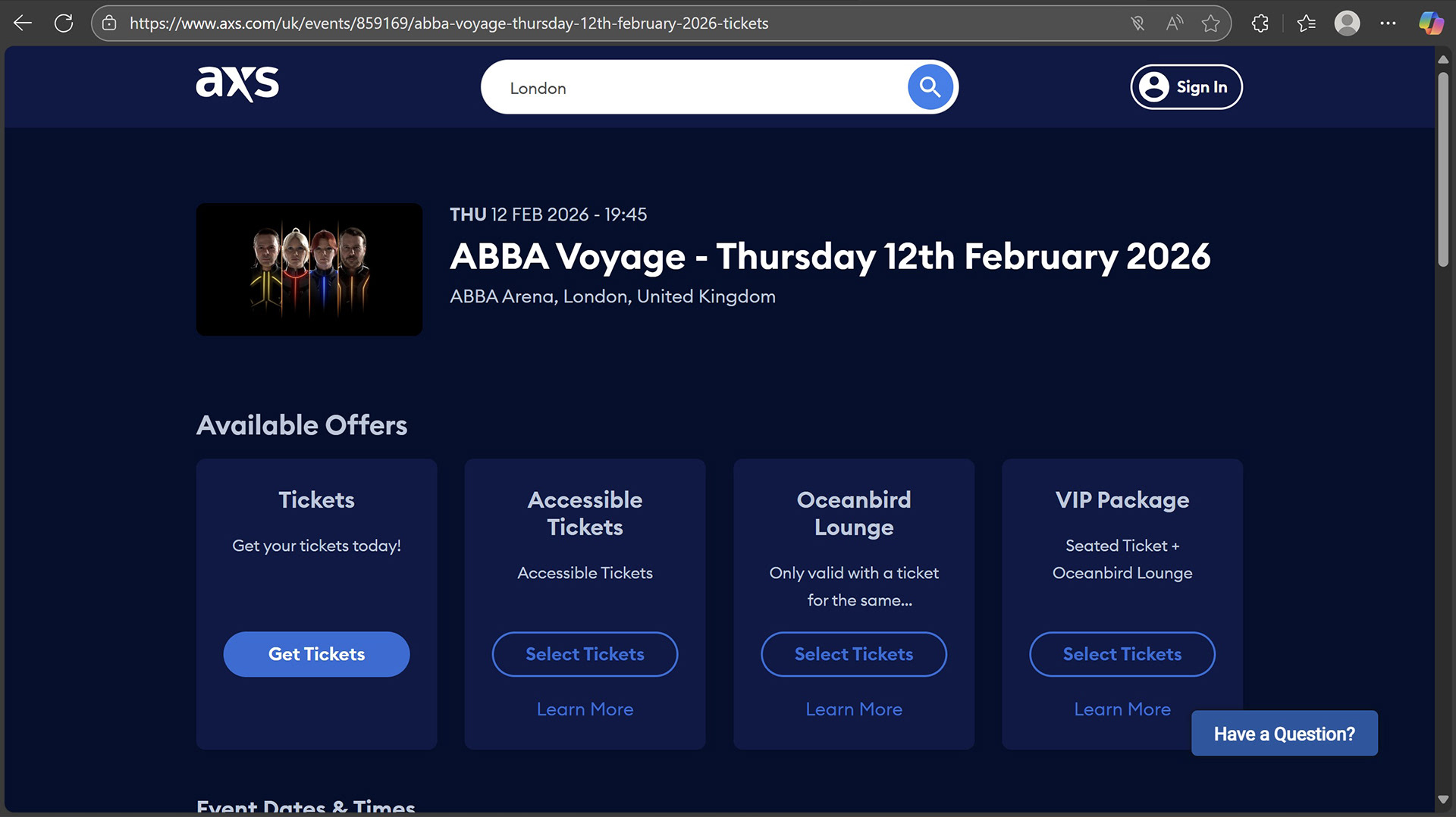The width and height of the screenshot is (1456, 817).
Task: Click the Sign In button
Action: click(x=1186, y=87)
